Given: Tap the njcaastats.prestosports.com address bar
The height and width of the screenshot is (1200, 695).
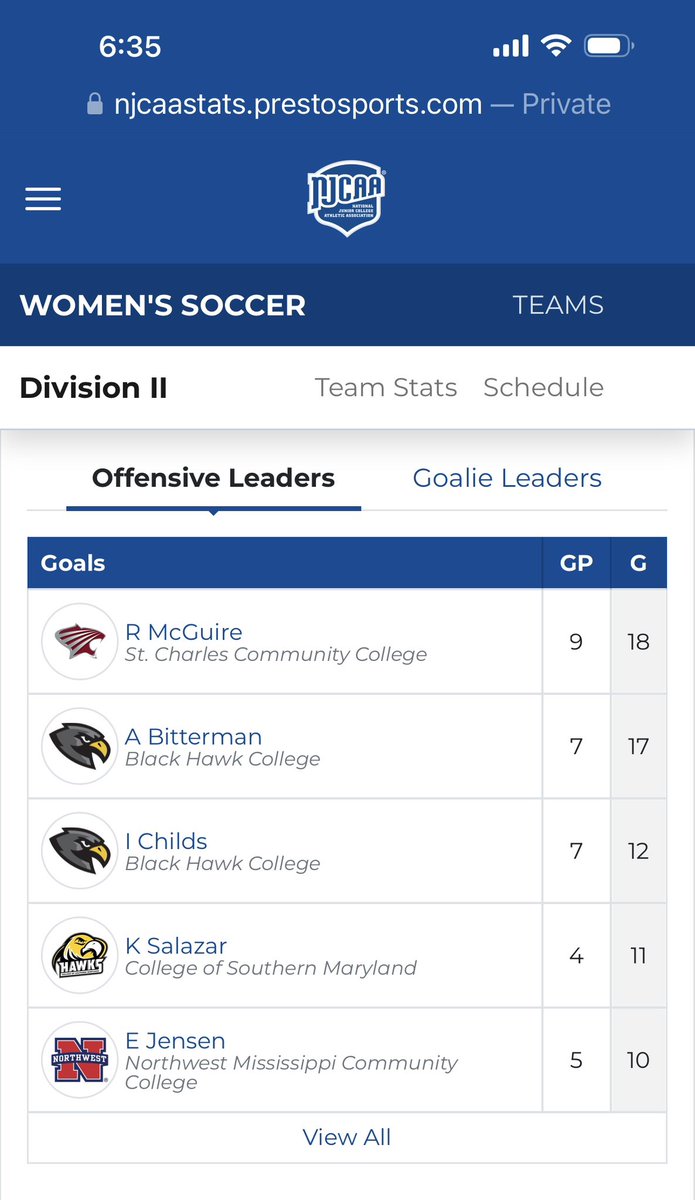Looking at the screenshot, I should click(298, 104).
